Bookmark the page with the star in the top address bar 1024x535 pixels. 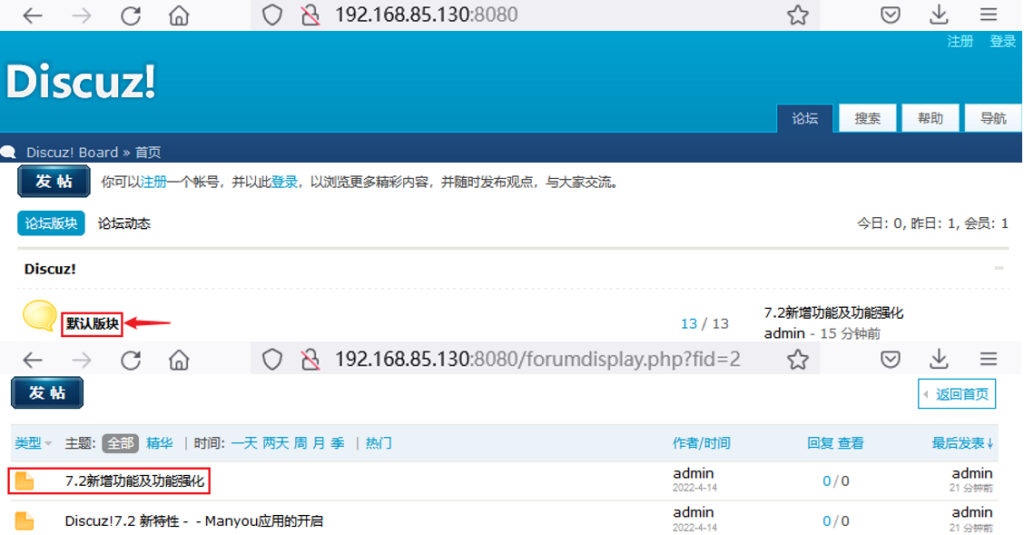click(797, 14)
